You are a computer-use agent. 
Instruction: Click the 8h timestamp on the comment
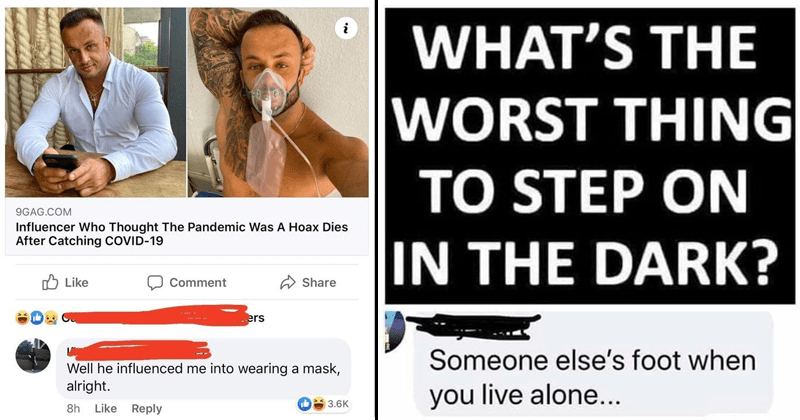pos(73,408)
